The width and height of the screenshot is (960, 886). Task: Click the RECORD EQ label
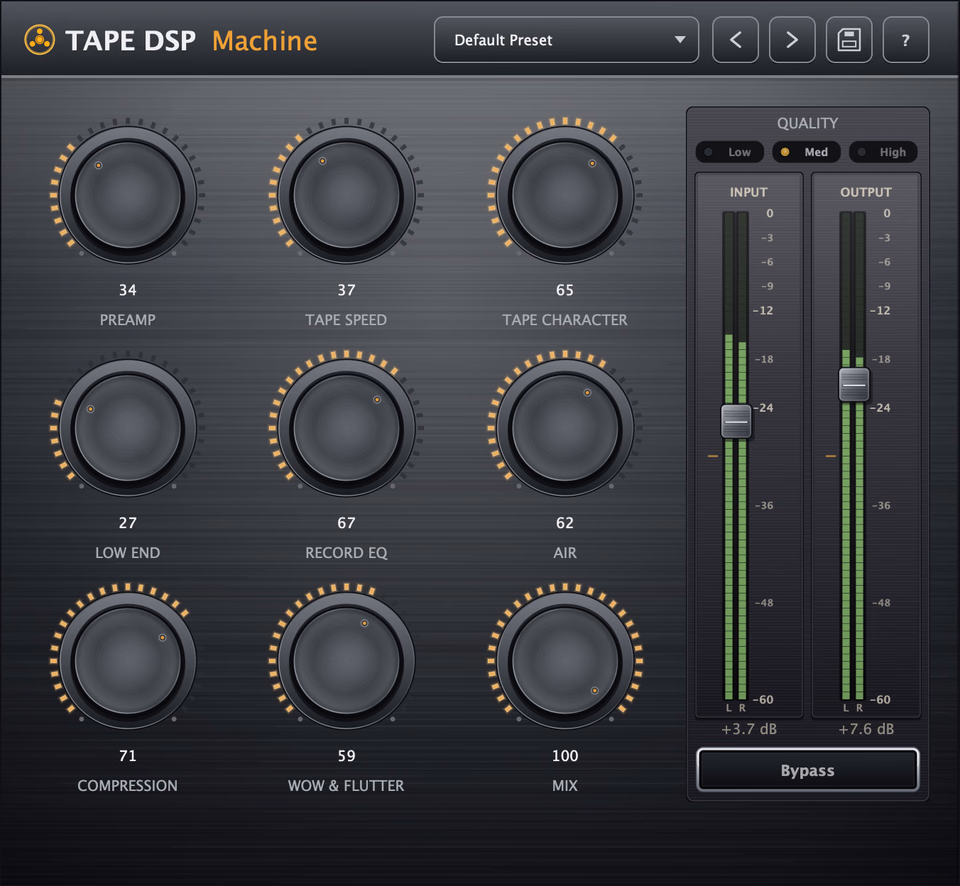pos(347,553)
